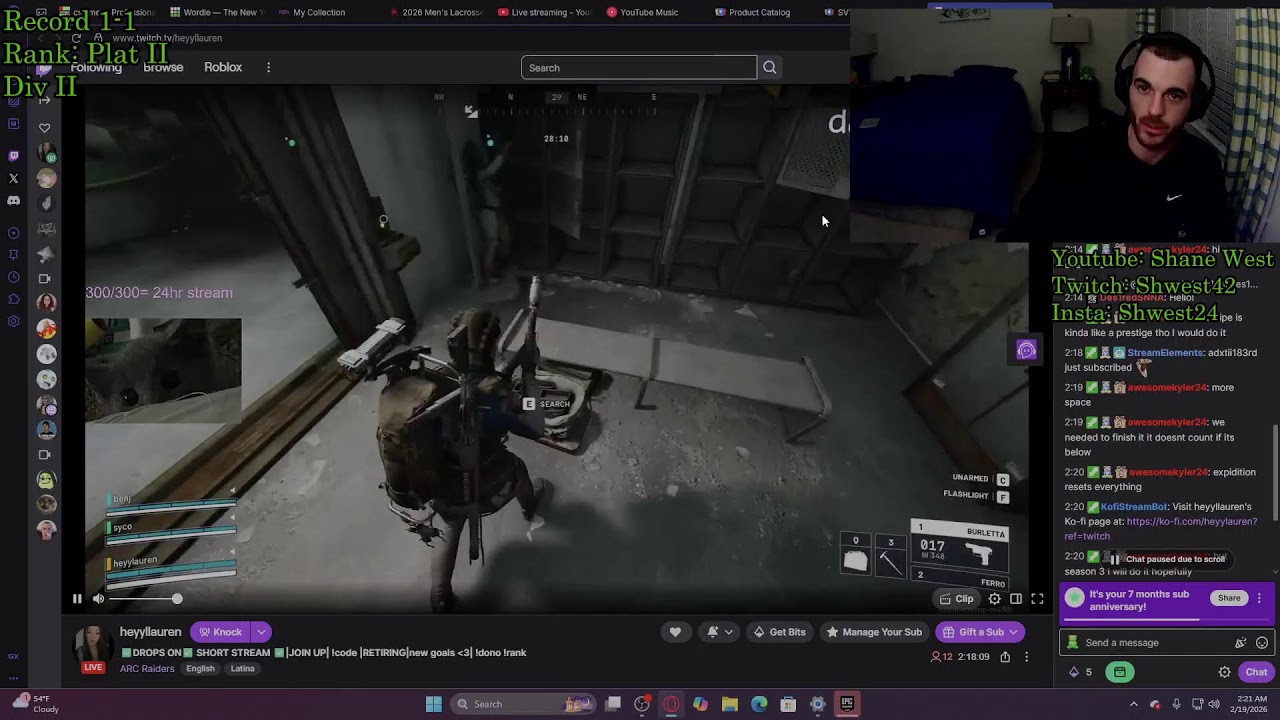Click the Knock button for heyyllauren
This screenshot has height=720, width=1280.
click(220, 632)
